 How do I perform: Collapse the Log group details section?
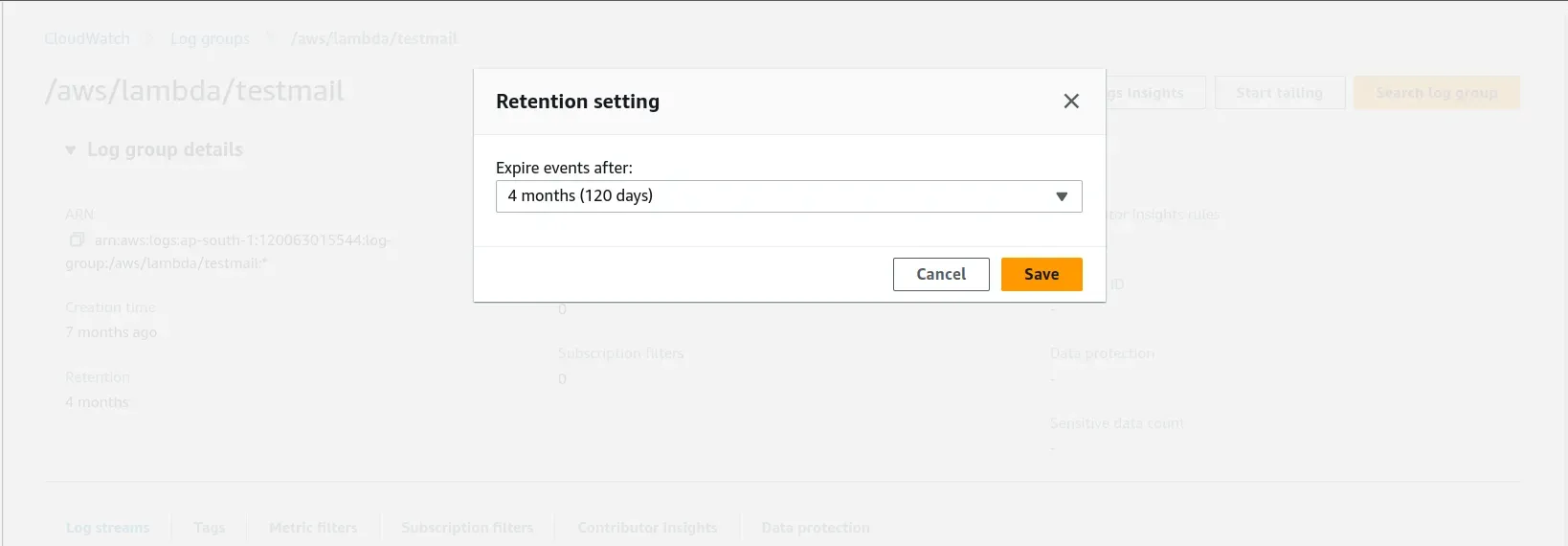click(70, 150)
